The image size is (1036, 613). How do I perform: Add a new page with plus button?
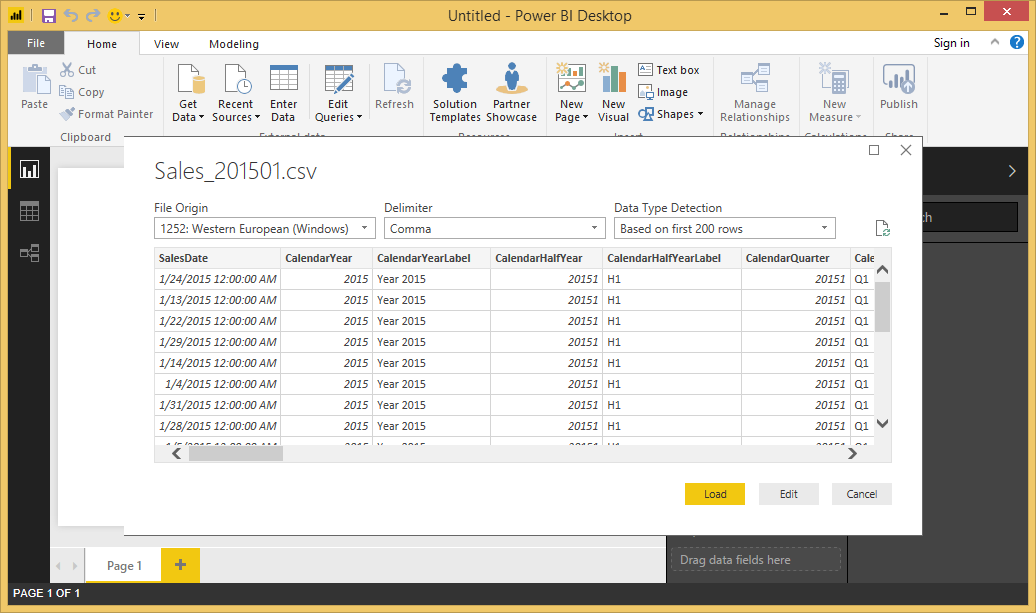180,565
